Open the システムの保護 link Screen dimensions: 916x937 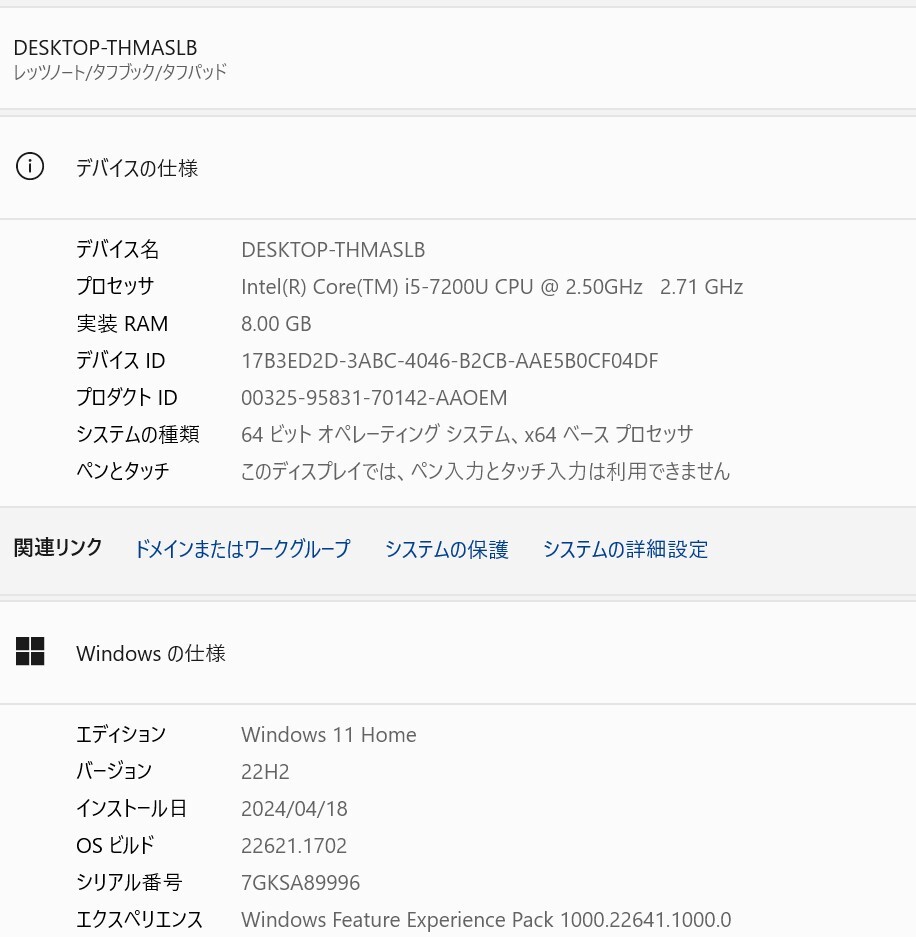[446, 549]
